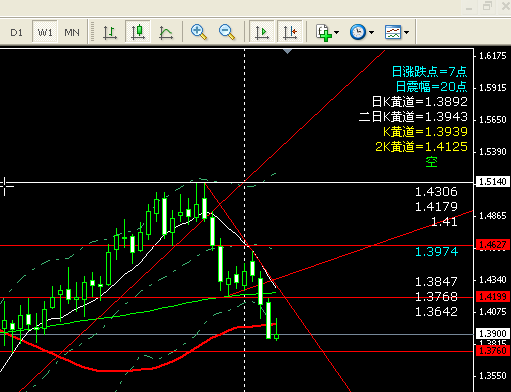
Task: Toggle the auto scroll chart button
Action: (x=262, y=32)
